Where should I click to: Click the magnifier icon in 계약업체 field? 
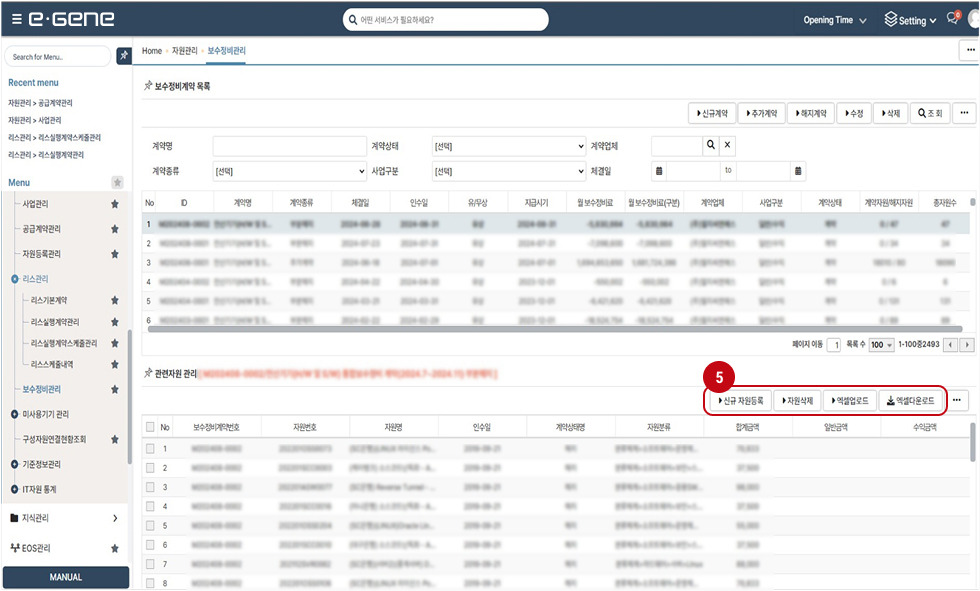(x=710, y=145)
